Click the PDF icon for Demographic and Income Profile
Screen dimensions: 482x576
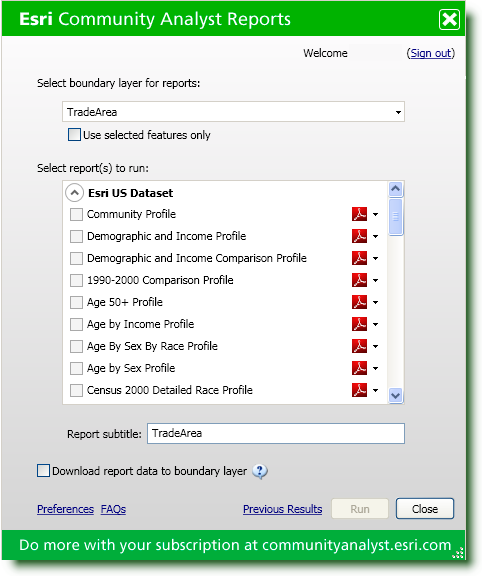click(x=359, y=236)
